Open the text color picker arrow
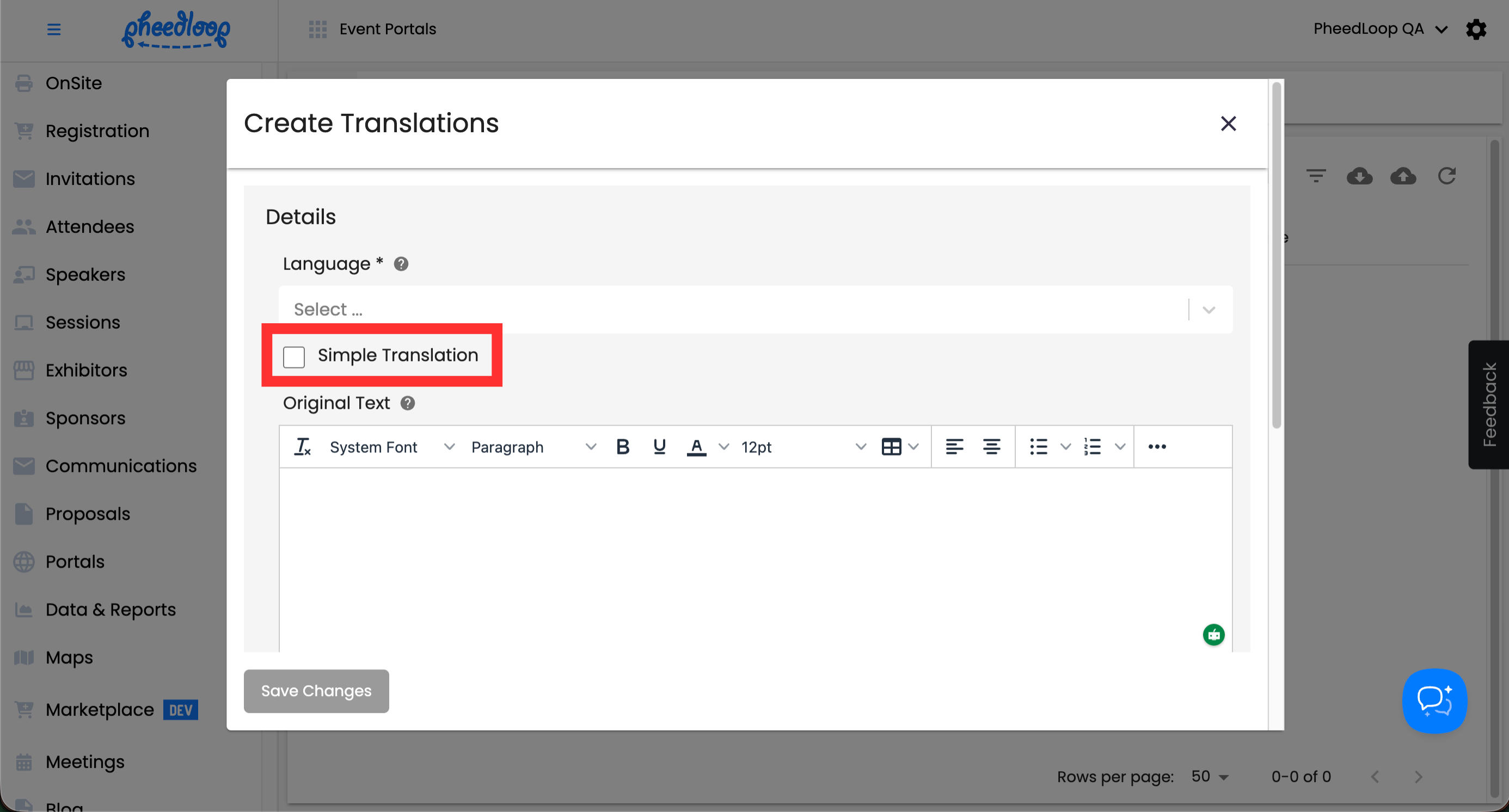Viewport: 1509px width, 812px height. point(724,447)
